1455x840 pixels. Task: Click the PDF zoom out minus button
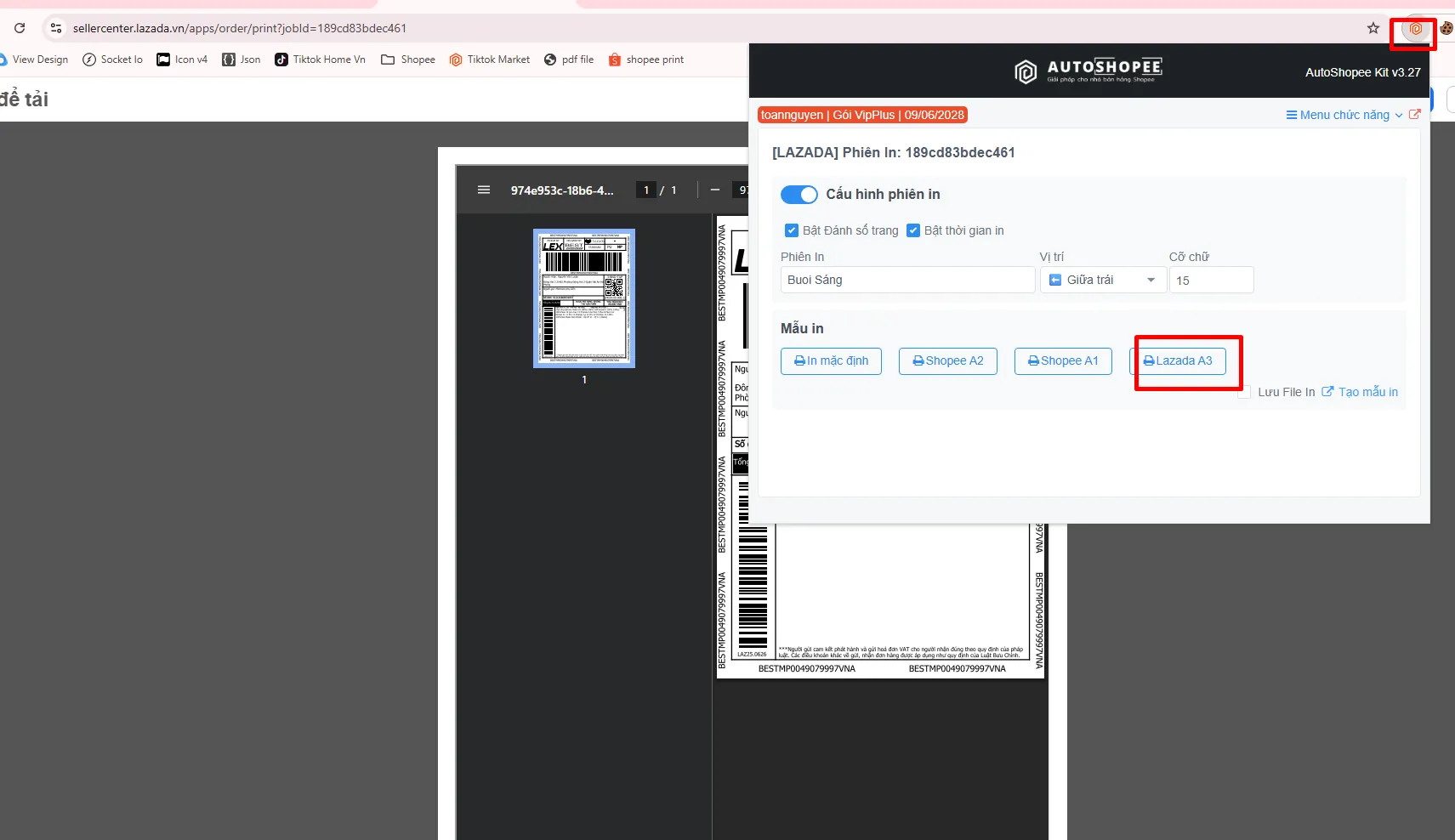coord(715,190)
